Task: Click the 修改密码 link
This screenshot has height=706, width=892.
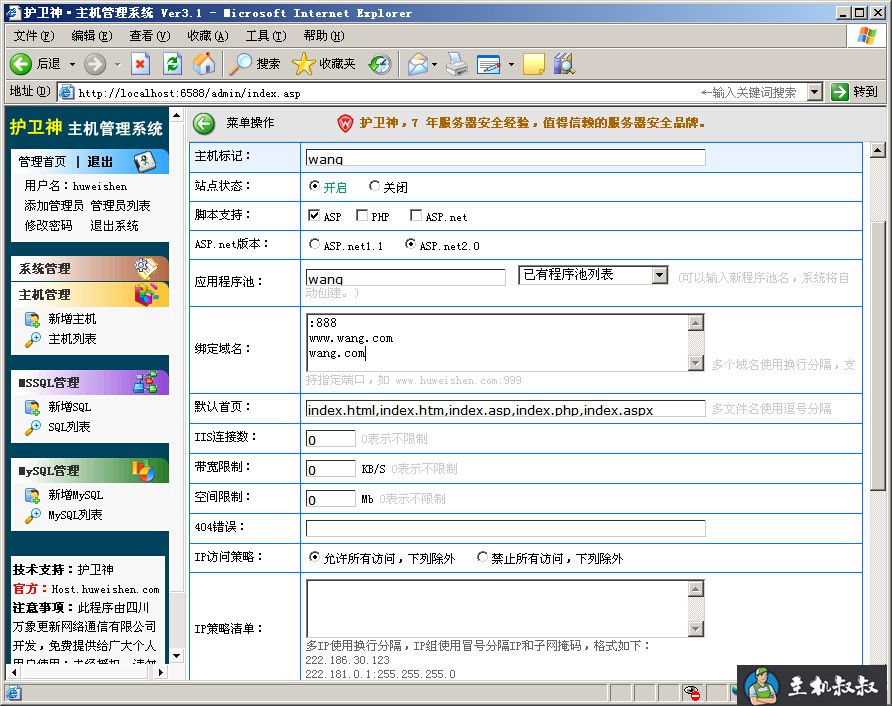Action: [48, 226]
